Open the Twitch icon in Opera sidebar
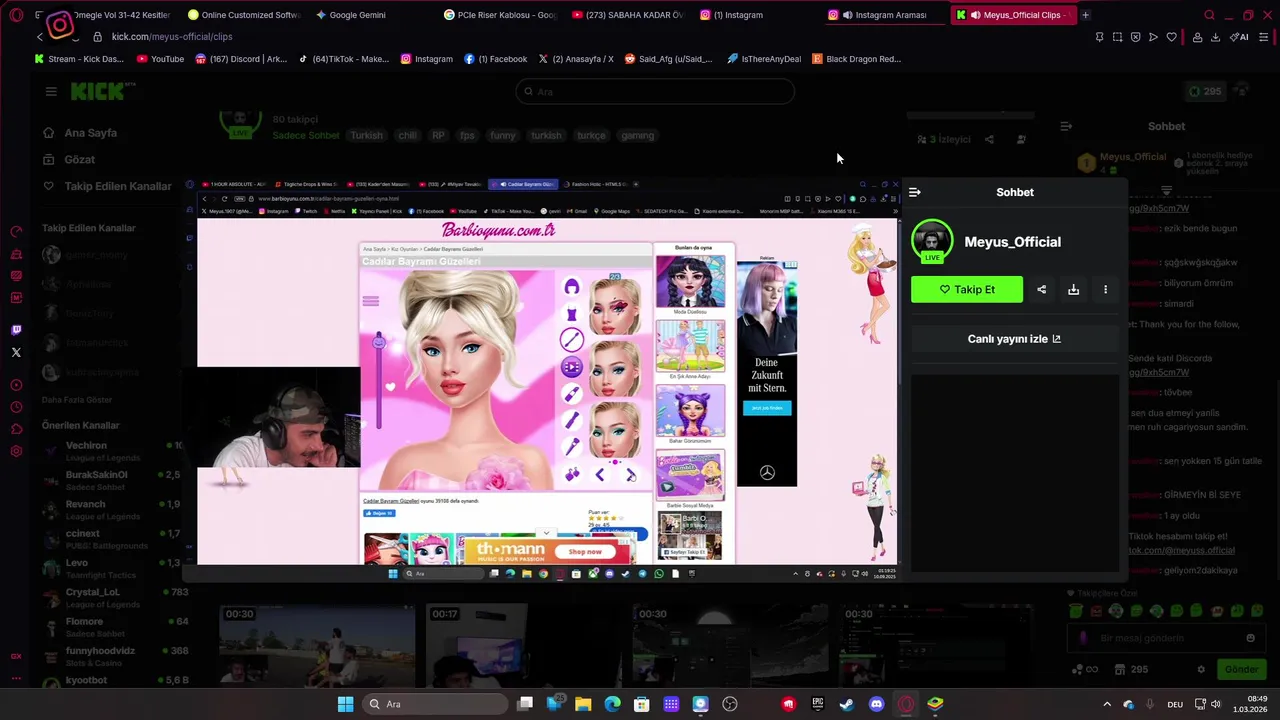The width and height of the screenshot is (1280, 720). click(16, 330)
